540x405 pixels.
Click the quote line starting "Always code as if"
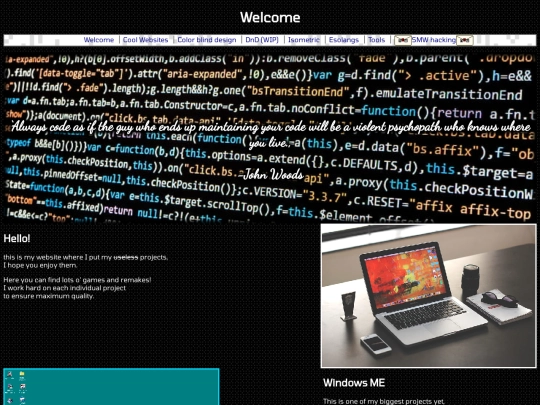coord(270,127)
